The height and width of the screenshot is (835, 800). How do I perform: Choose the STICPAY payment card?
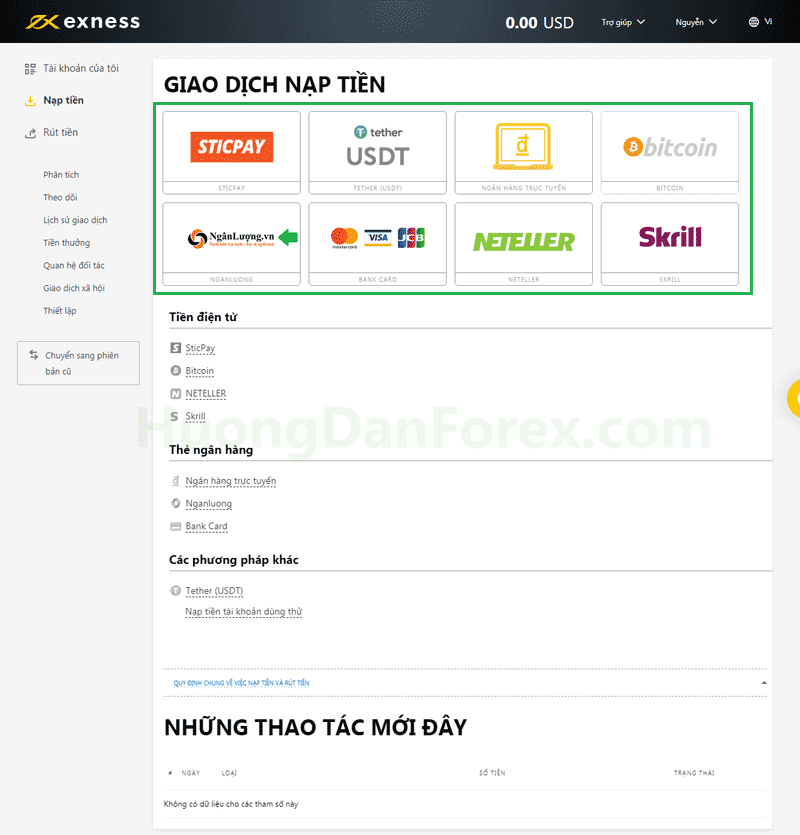tap(231, 152)
